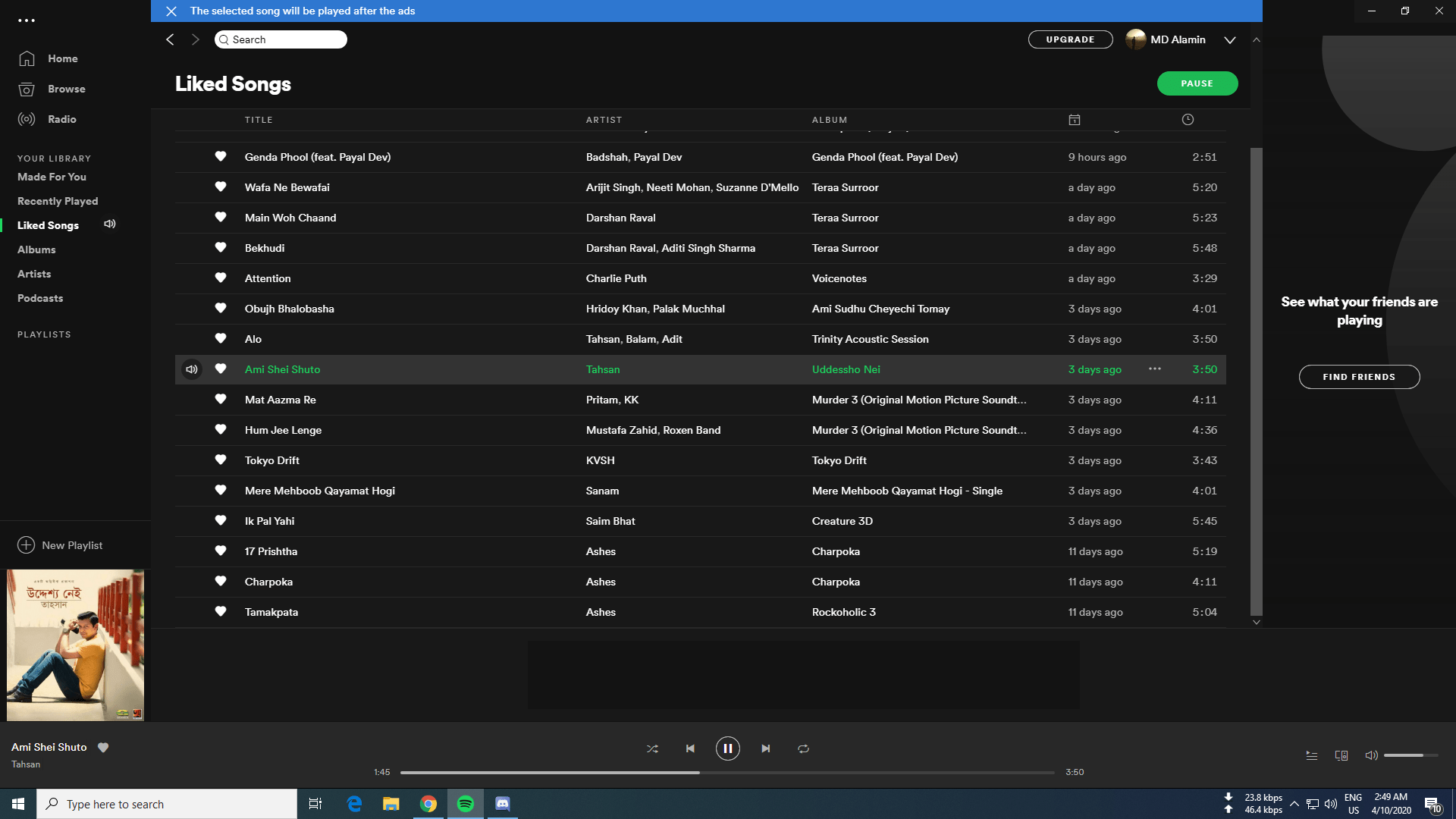
Task: Unlike Wafa Ne Bewafai heart icon
Action: click(221, 187)
